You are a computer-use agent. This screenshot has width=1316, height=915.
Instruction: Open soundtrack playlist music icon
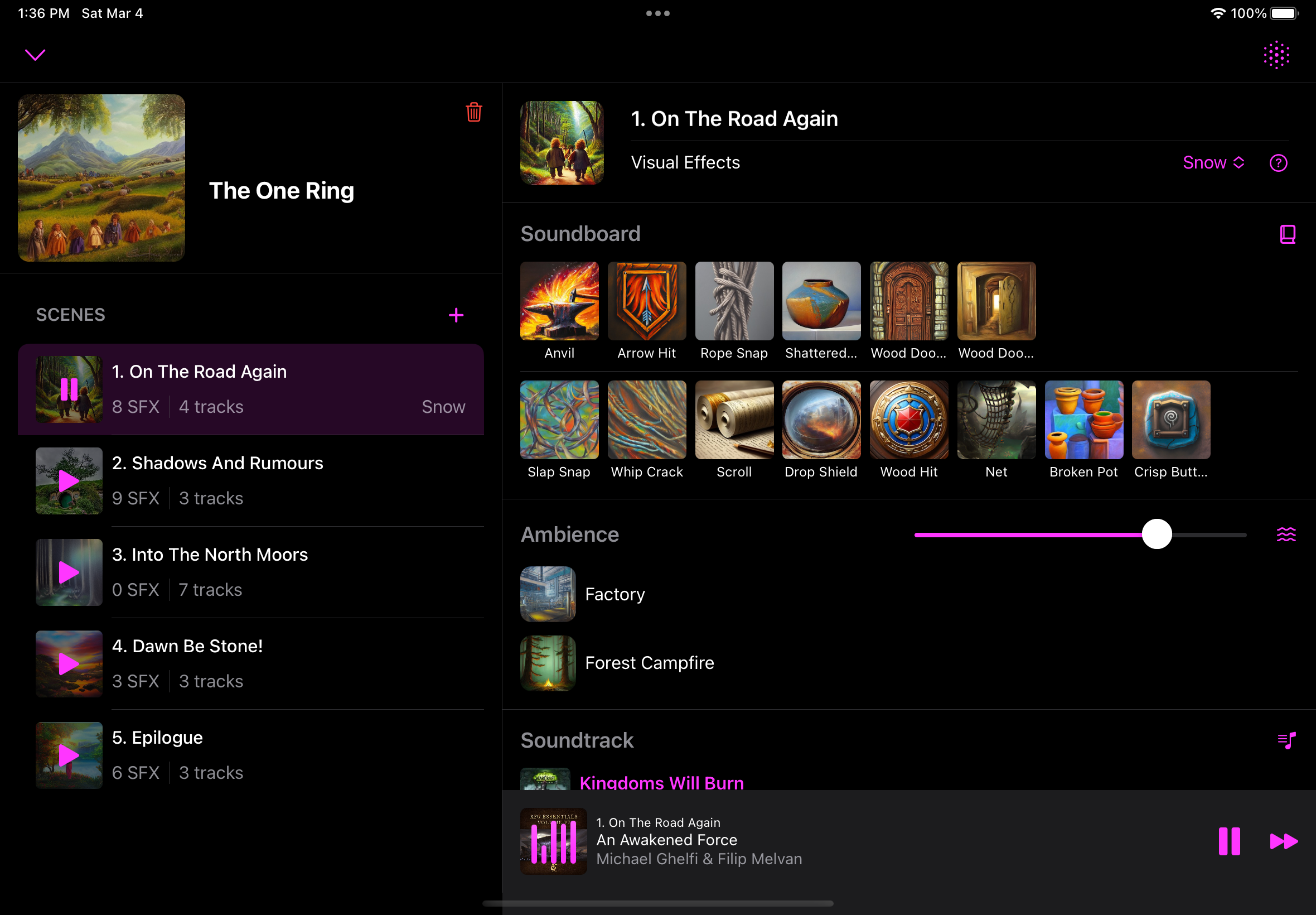[x=1286, y=740]
